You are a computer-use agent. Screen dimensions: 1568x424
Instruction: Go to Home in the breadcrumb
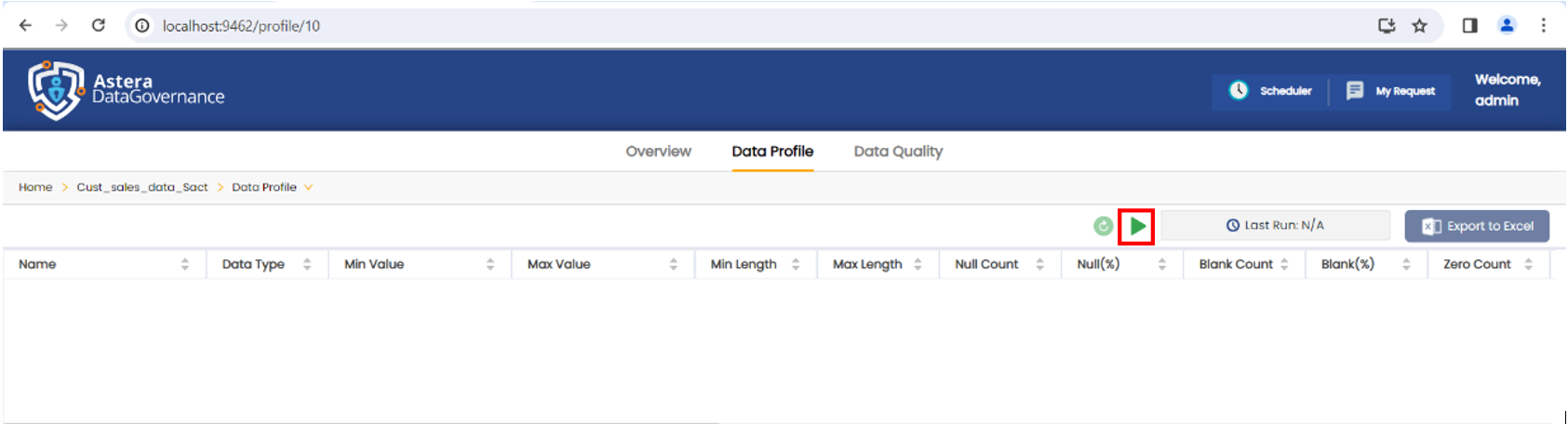click(35, 188)
